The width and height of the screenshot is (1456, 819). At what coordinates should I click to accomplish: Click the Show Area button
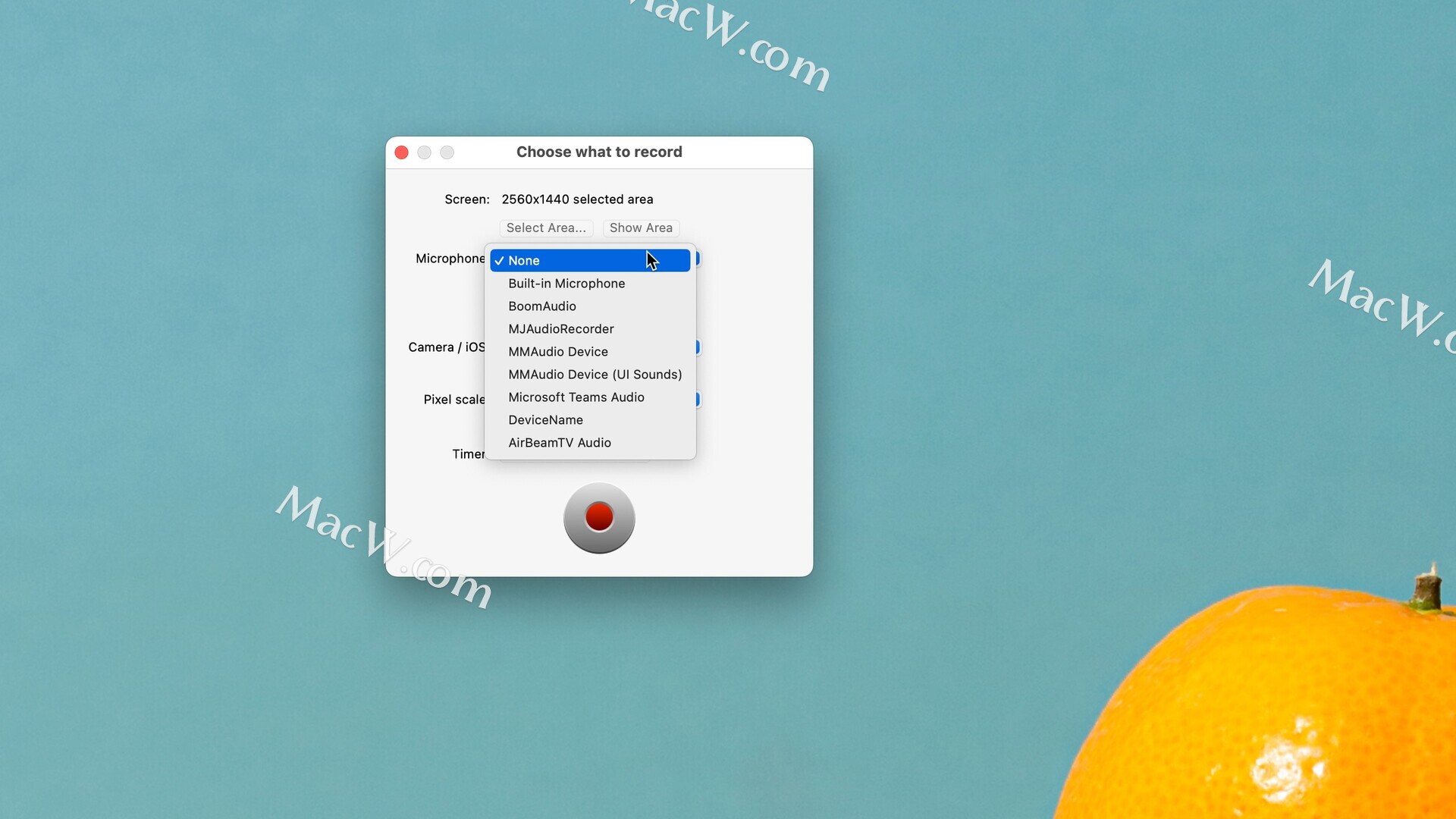(x=641, y=227)
